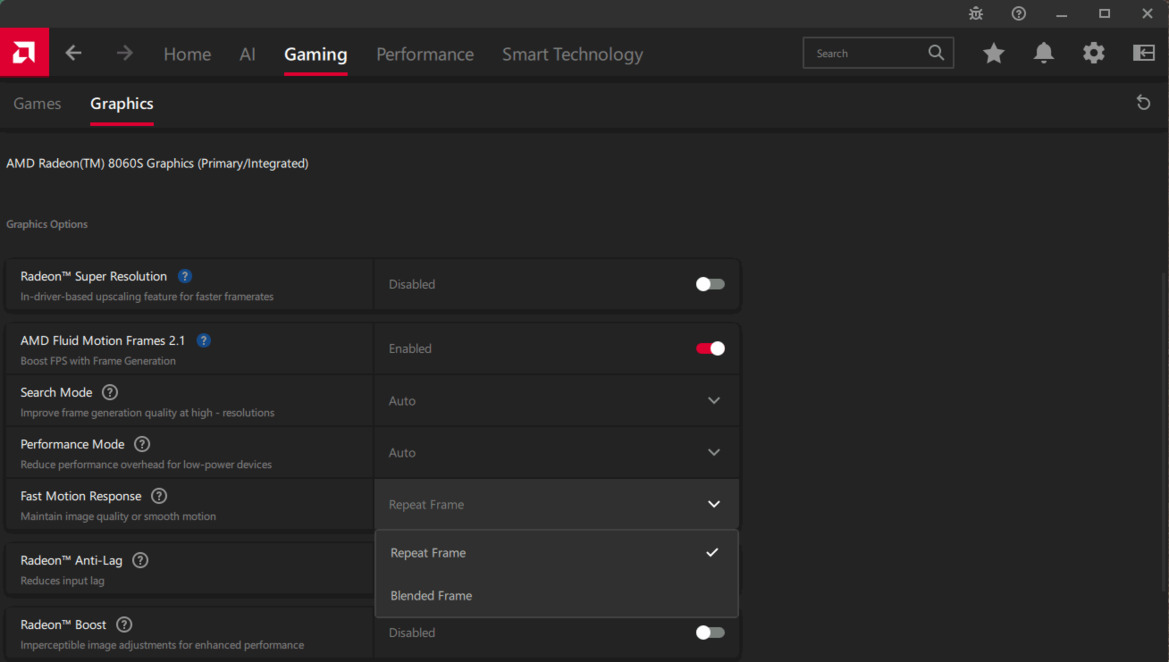The width and height of the screenshot is (1169, 662).
Task: Click the bug report icon
Action: click(976, 13)
